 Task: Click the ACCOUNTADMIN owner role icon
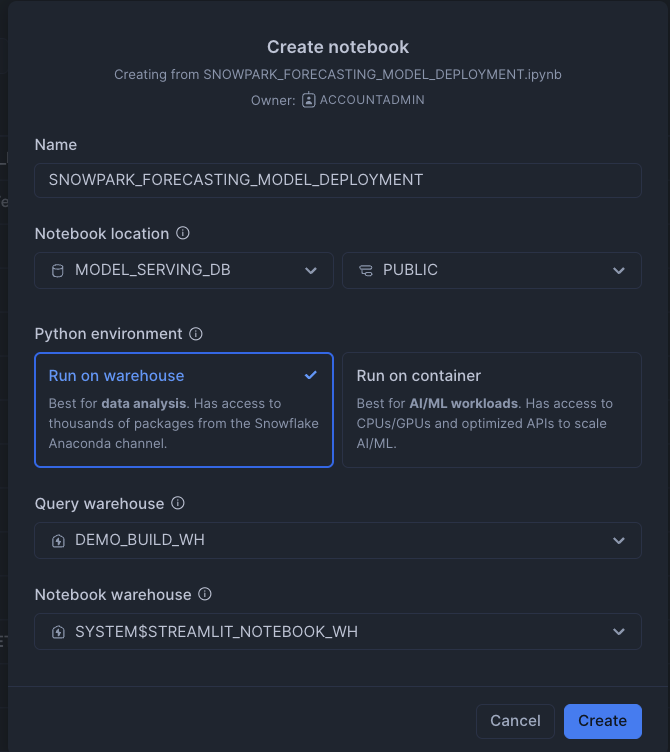308,100
